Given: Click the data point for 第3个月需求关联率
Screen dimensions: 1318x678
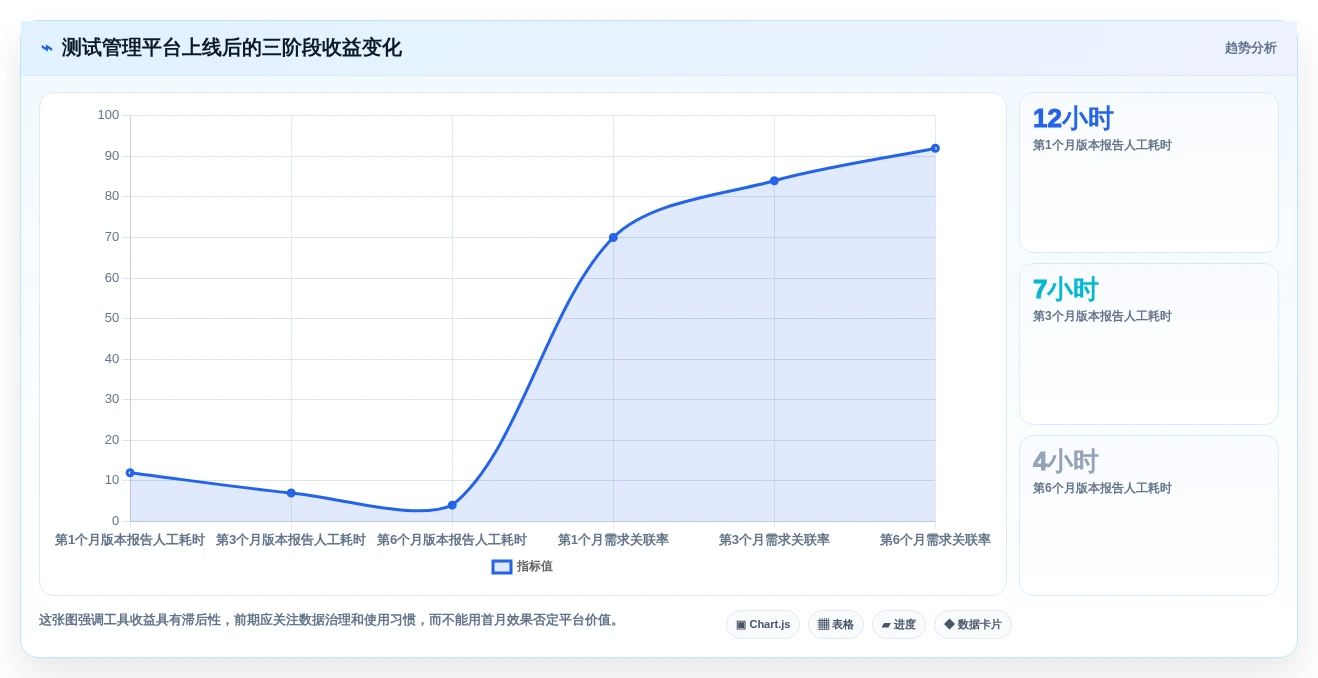Looking at the screenshot, I should click(x=774, y=181).
